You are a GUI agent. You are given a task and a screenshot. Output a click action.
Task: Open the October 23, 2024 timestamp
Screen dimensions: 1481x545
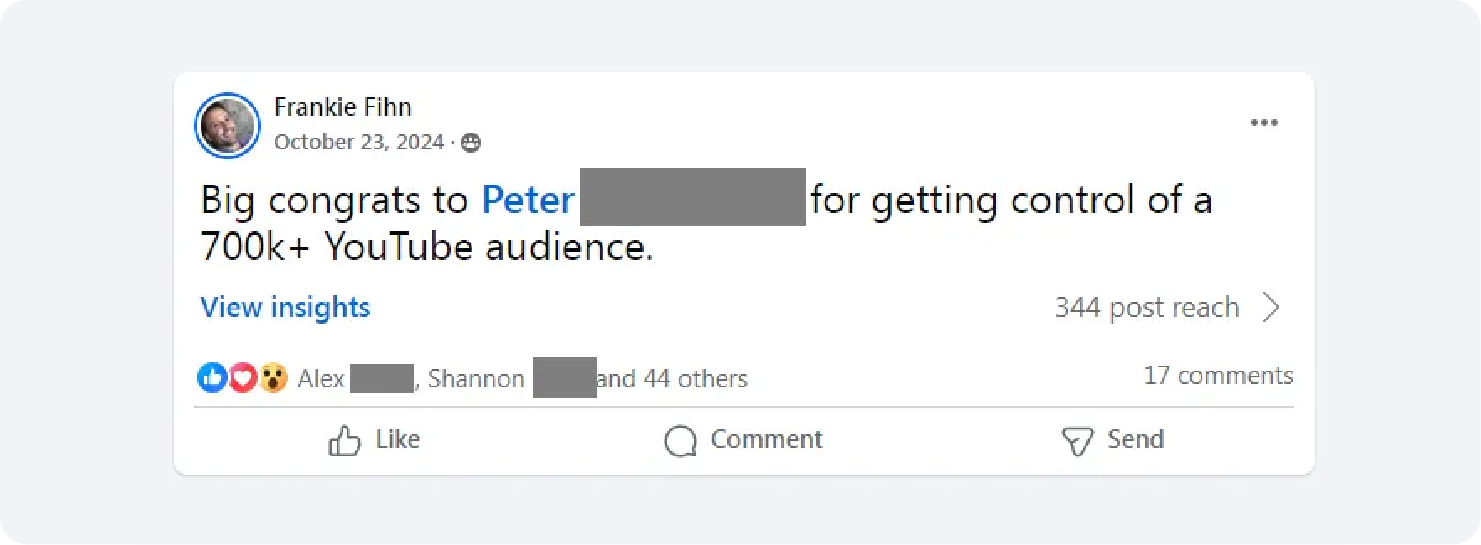point(358,142)
